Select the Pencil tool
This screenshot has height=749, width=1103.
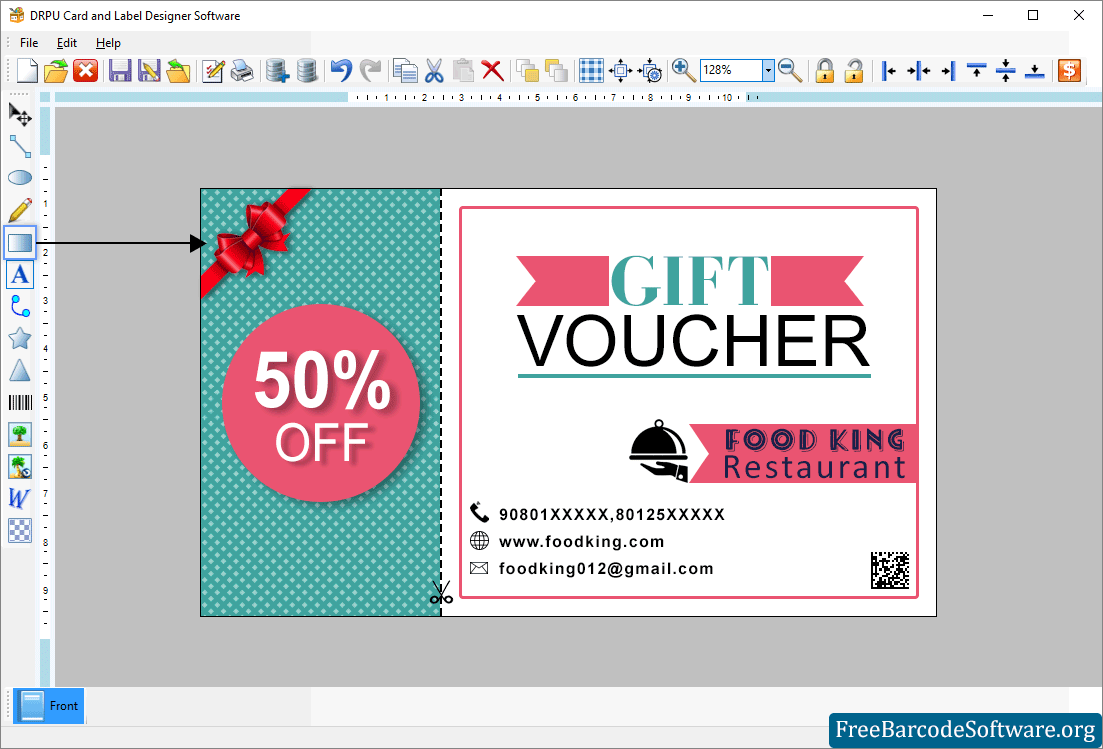click(20, 210)
